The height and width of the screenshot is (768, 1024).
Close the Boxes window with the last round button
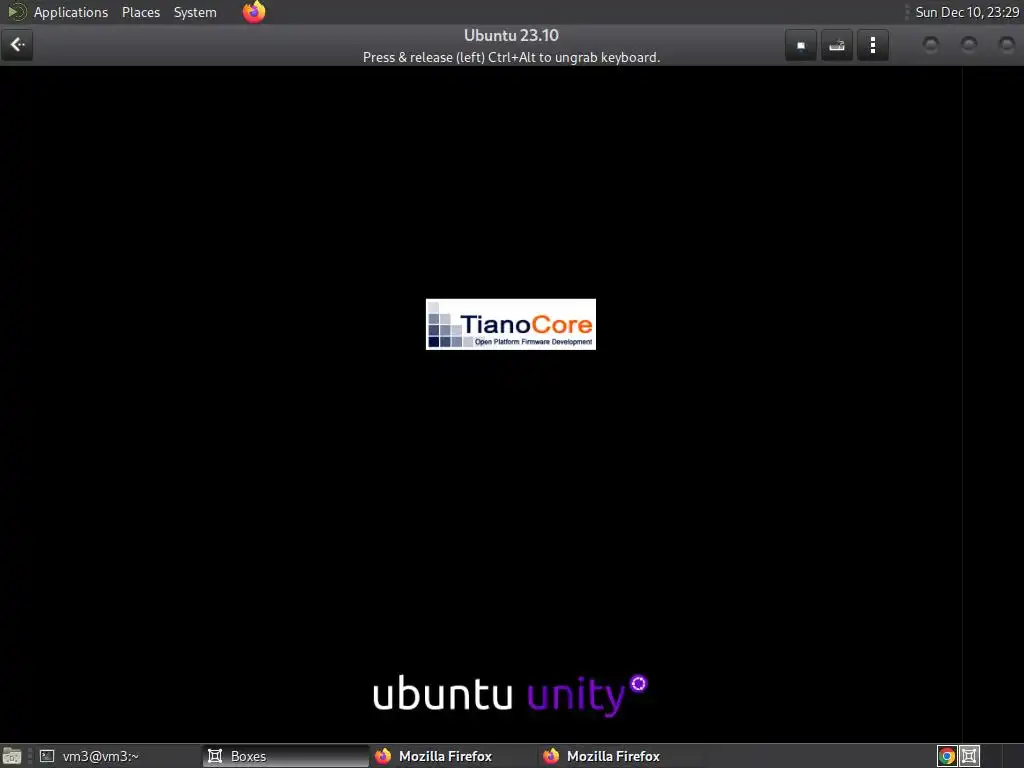point(1006,44)
